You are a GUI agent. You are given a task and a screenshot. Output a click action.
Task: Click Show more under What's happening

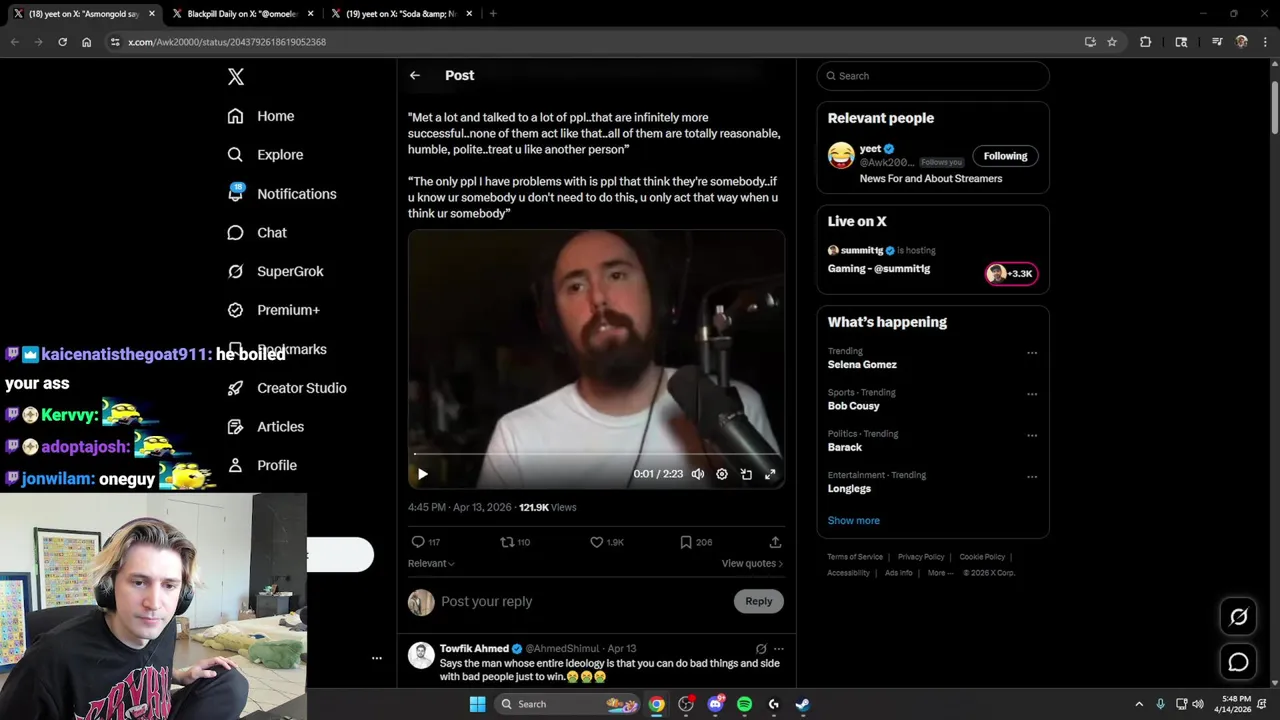[853, 521]
